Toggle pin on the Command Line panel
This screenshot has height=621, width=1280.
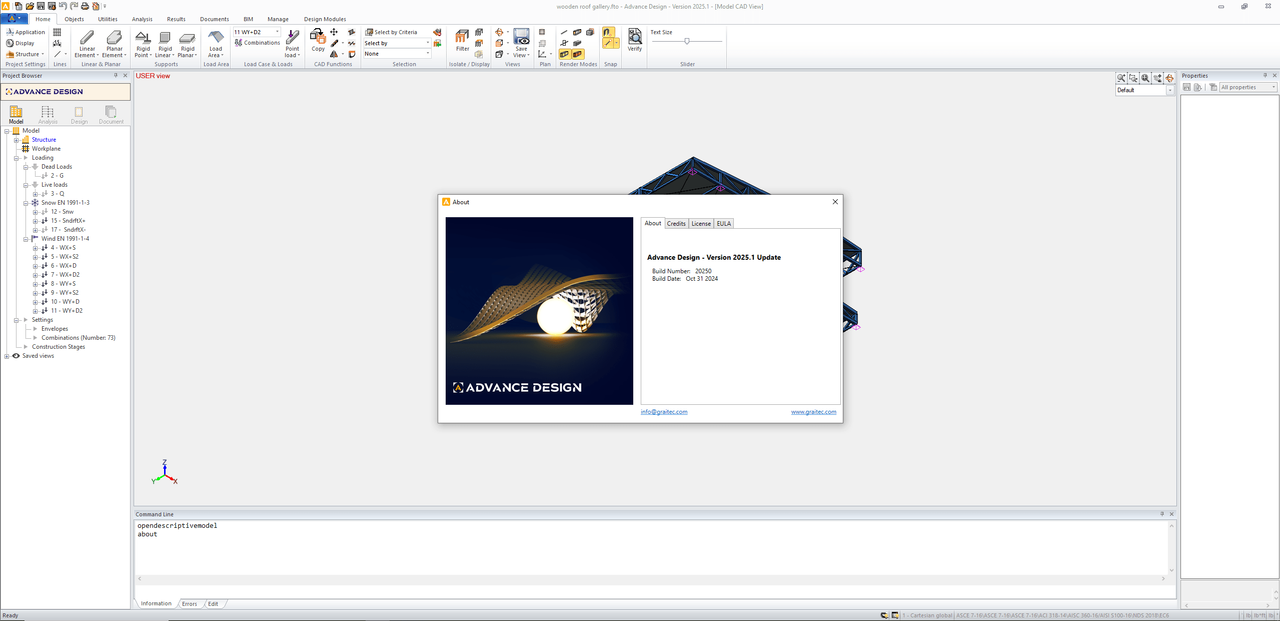coord(1162,513)
